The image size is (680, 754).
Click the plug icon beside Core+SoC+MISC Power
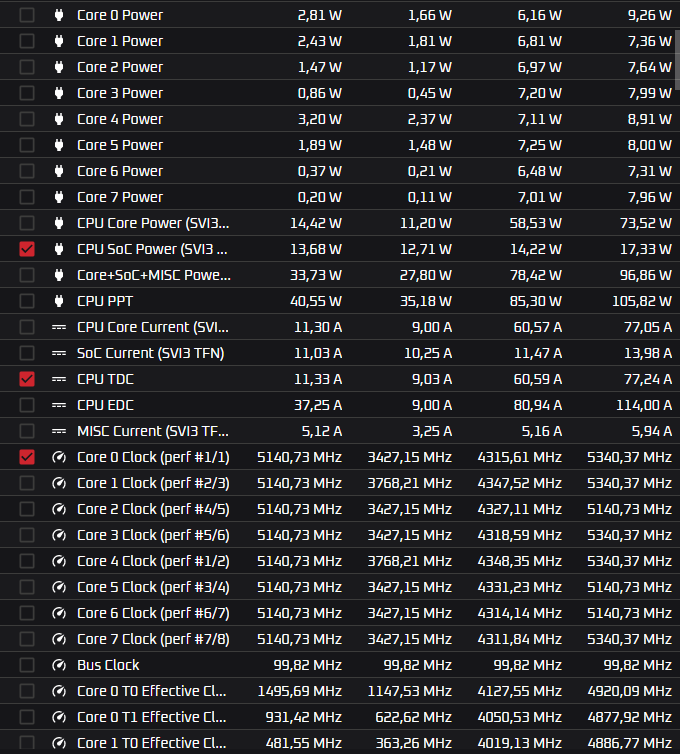point(59,275)
